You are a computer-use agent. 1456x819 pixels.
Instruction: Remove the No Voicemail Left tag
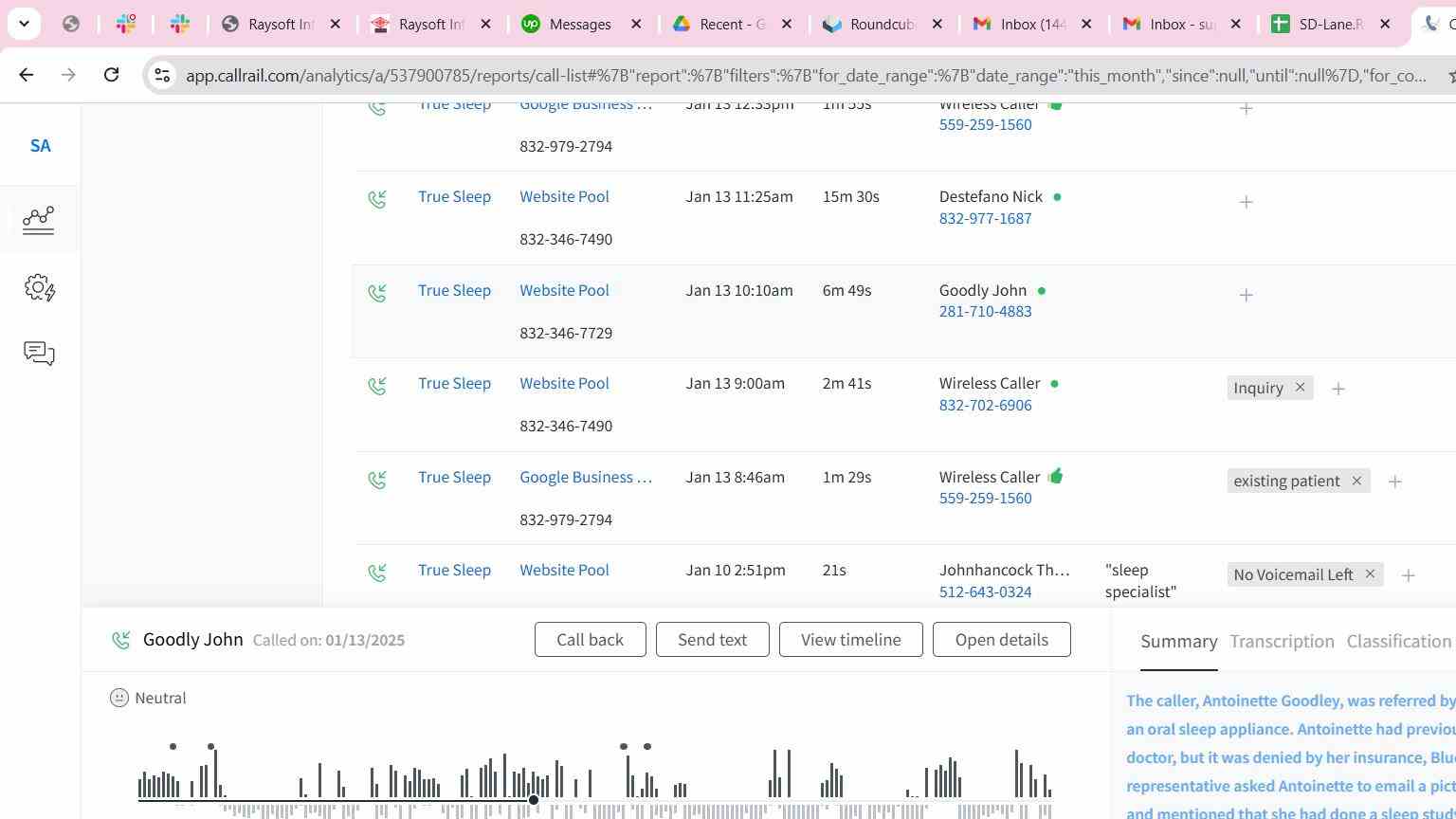pyautogui.click(x=1370, y=574)
